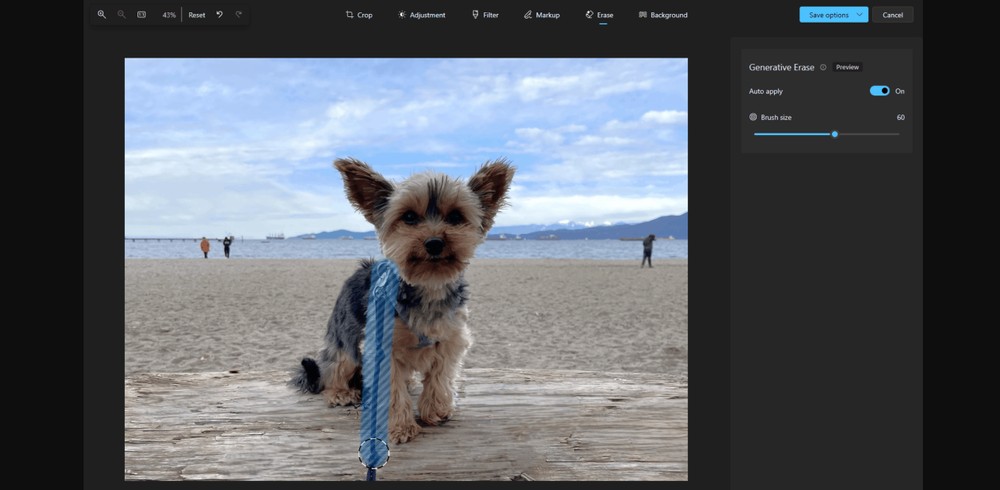This screenshot has width=1000, height=490.
Task: Redo the last undone edit
Action: click(239, 15)
